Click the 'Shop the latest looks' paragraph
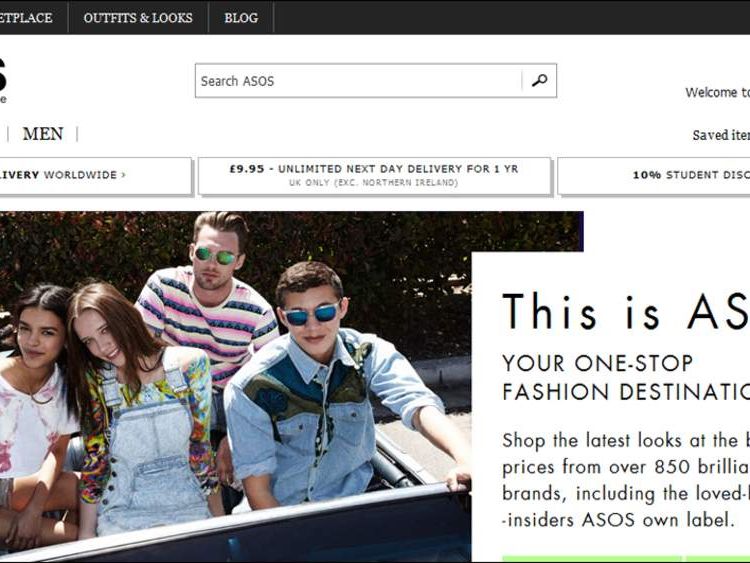The height and width of the screenshot is (563, 750). [626, 480]
